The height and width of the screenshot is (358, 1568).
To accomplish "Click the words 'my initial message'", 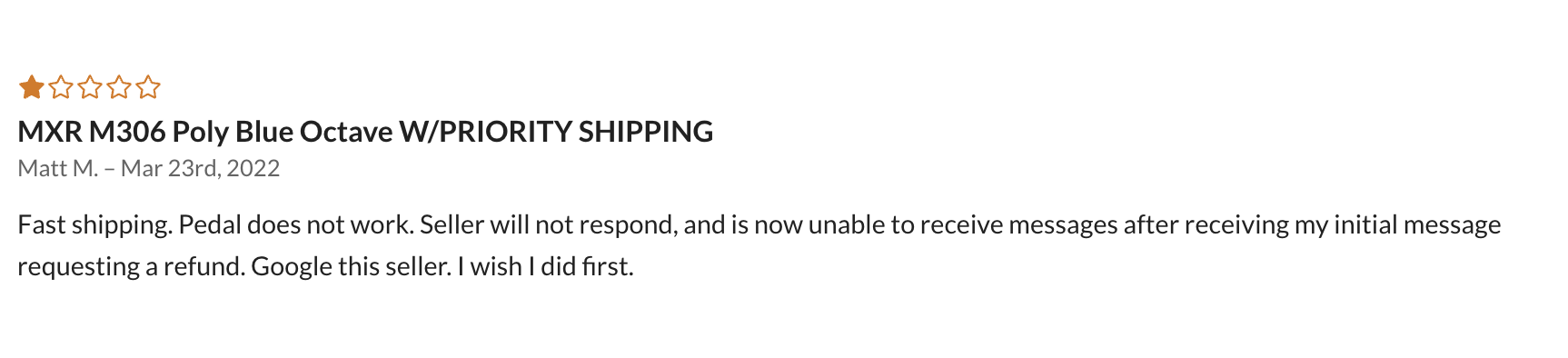I will [x=1397, y=224].
